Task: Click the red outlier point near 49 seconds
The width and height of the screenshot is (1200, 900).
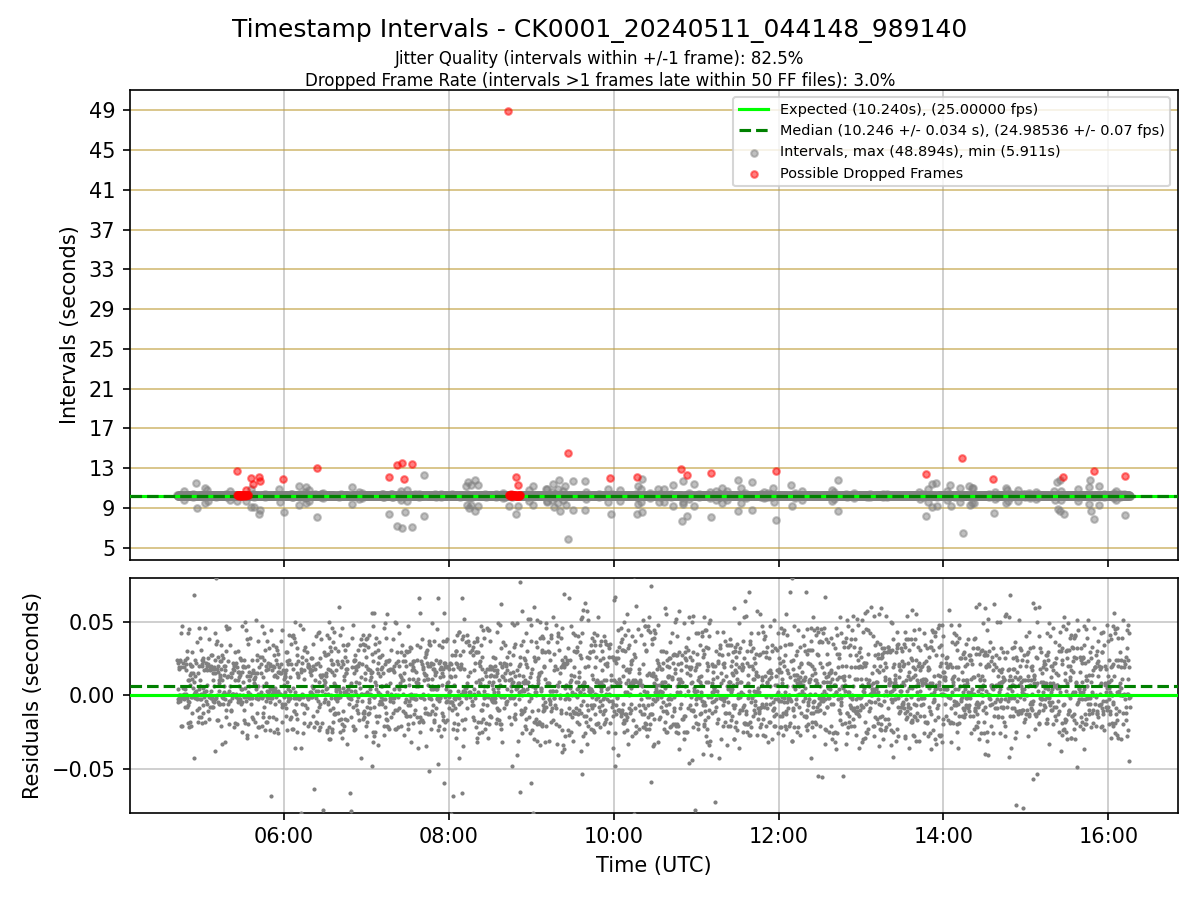Action: pyautogui.click(x=508, y=111)
